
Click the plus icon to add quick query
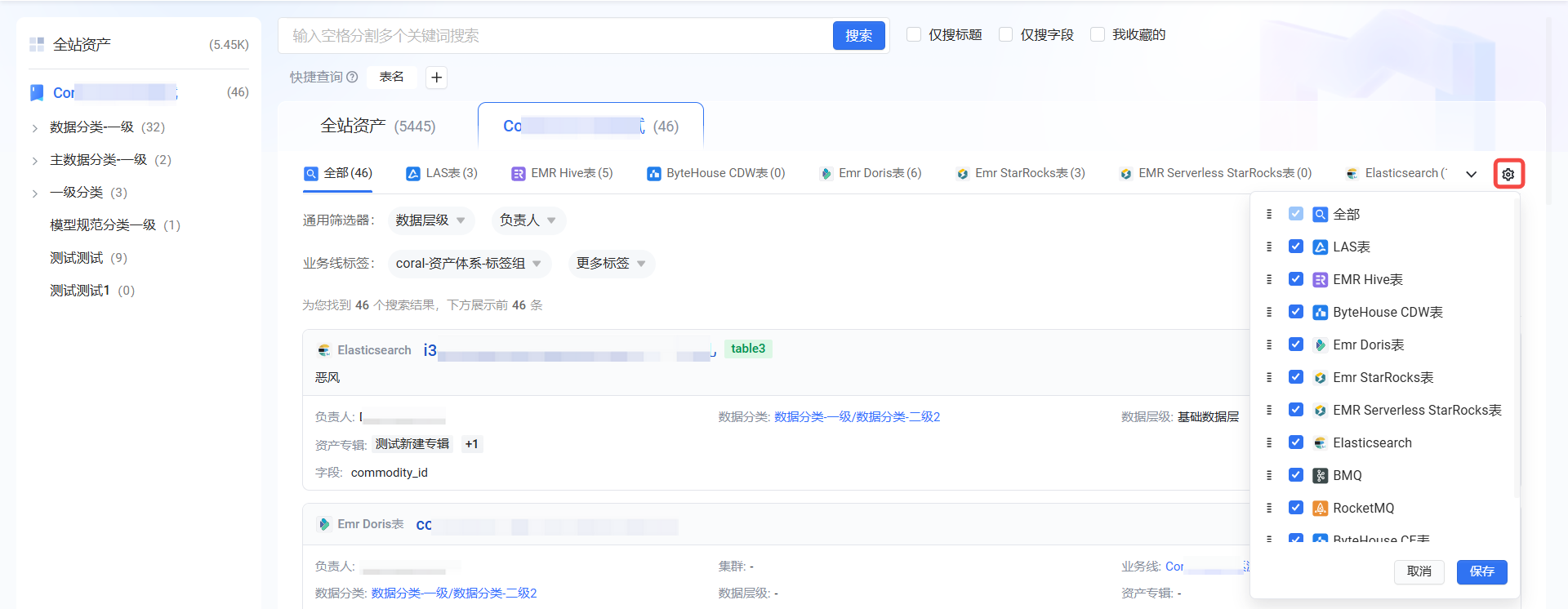pyautogui.click(x=437, y=78)
